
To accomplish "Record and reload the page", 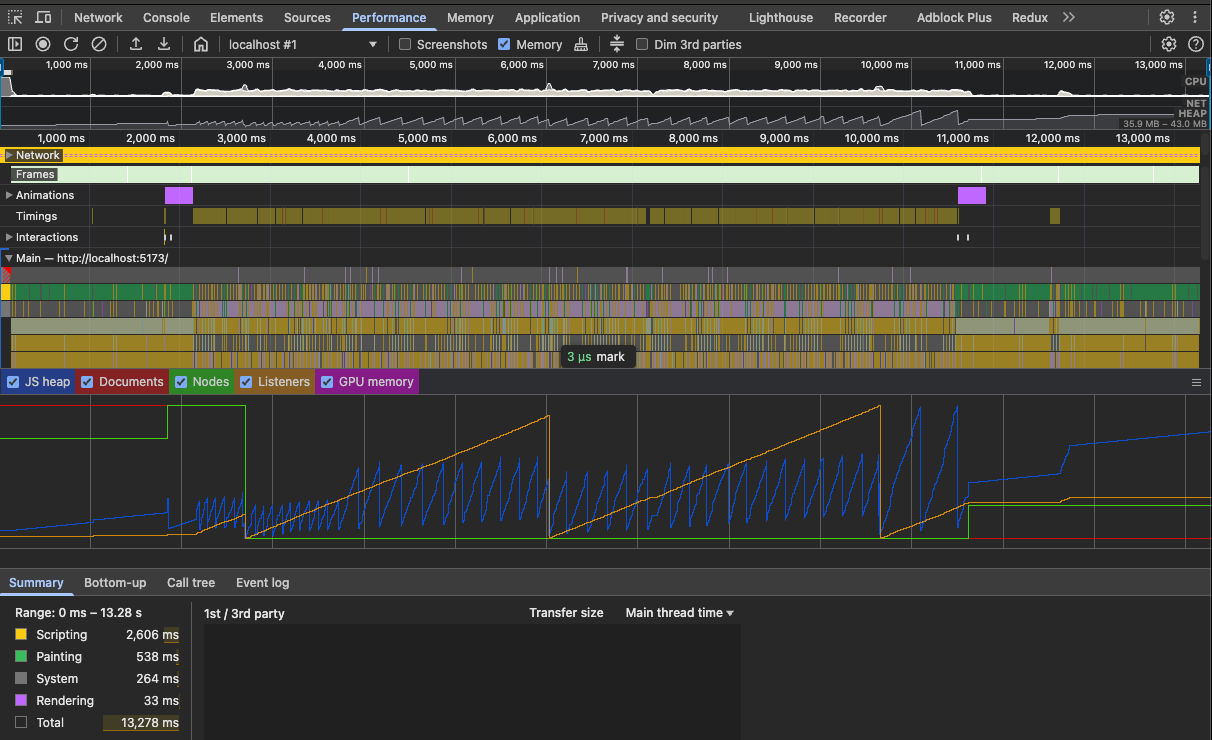I will [x=69, y=44].
